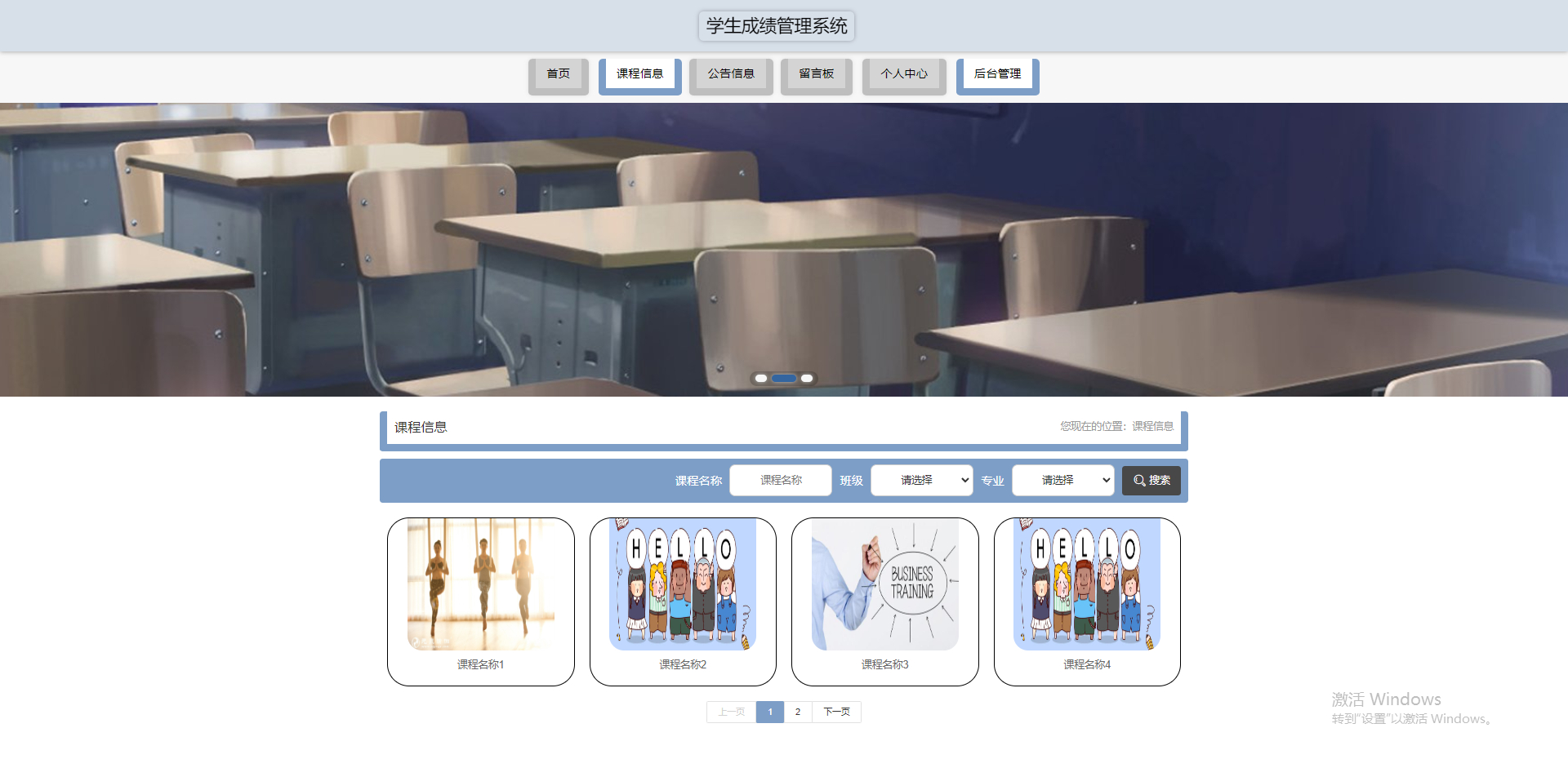Open the 首页 navigation tab
The image size is (1568, 768).
558,73
